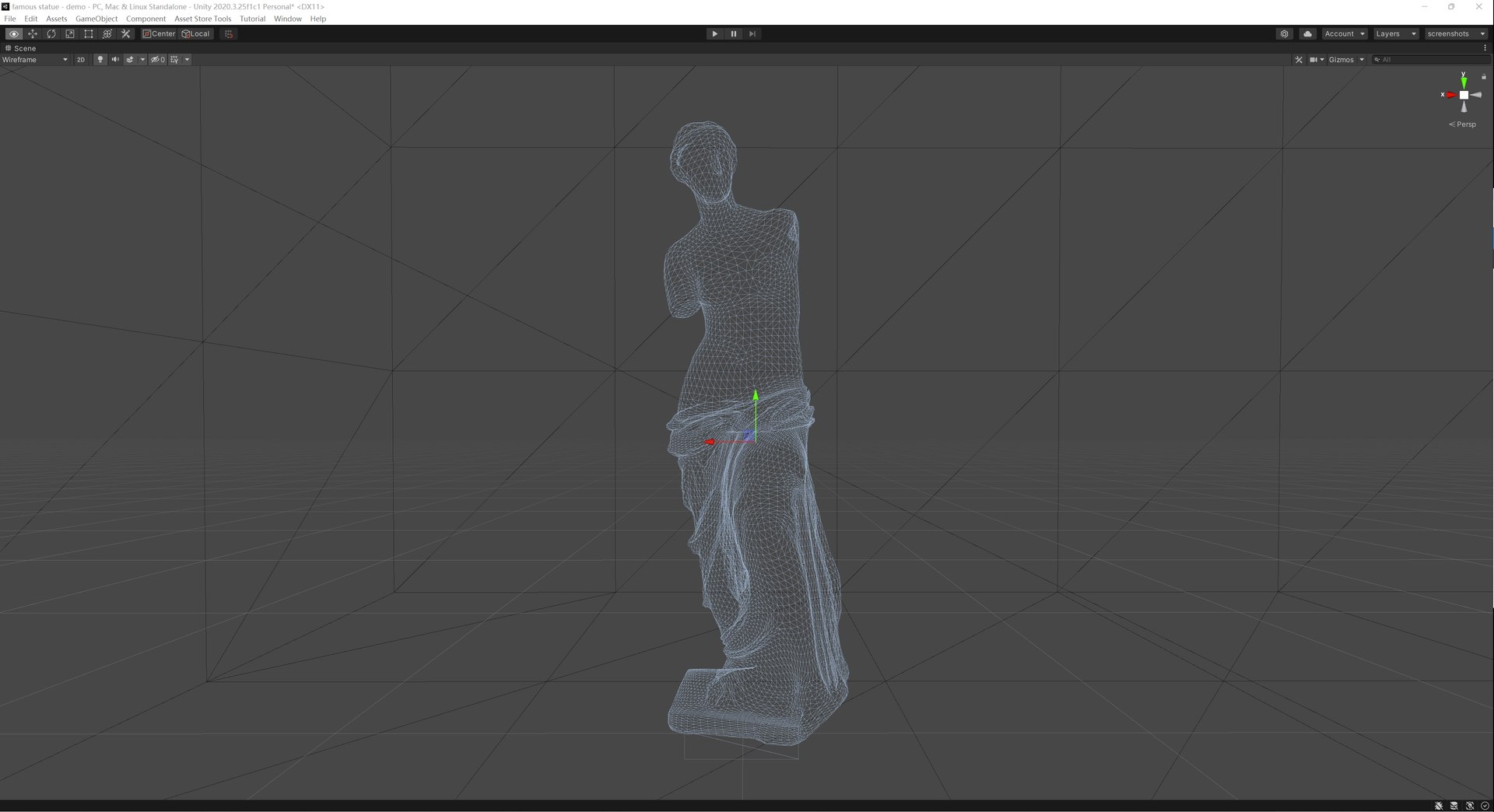Open the Gizmos dropdown
1494x812 pixels.
coord(1346,60)
